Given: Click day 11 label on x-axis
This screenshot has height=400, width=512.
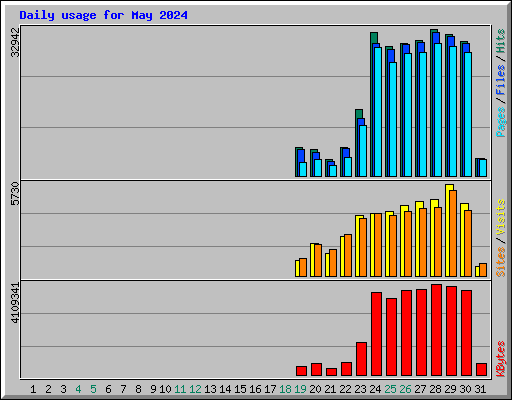Looking at the screenshot, I should (x=180, y=389).
